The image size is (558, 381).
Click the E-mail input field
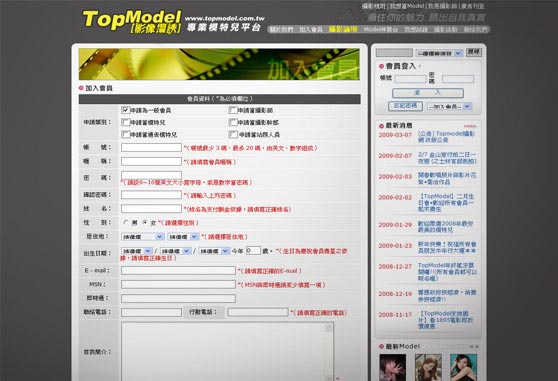pos(178,271)
